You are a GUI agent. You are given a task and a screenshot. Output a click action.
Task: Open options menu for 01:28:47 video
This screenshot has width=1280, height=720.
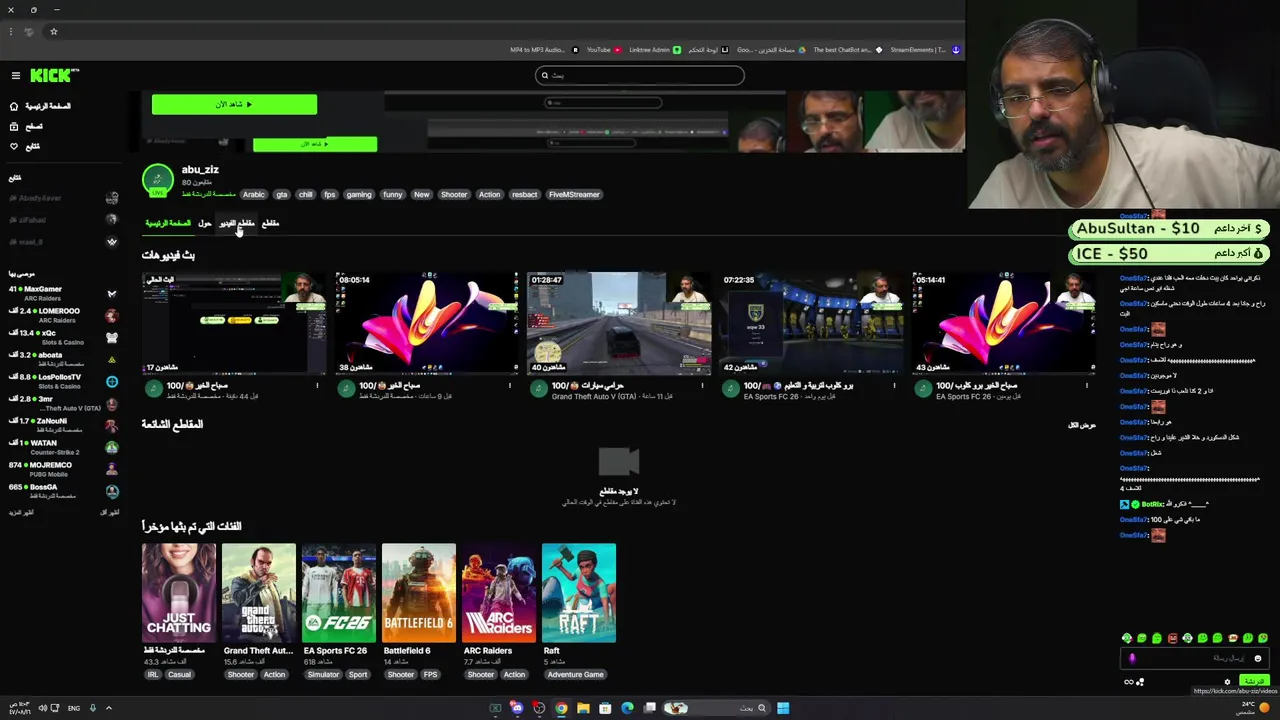click(x=702, y=386)
